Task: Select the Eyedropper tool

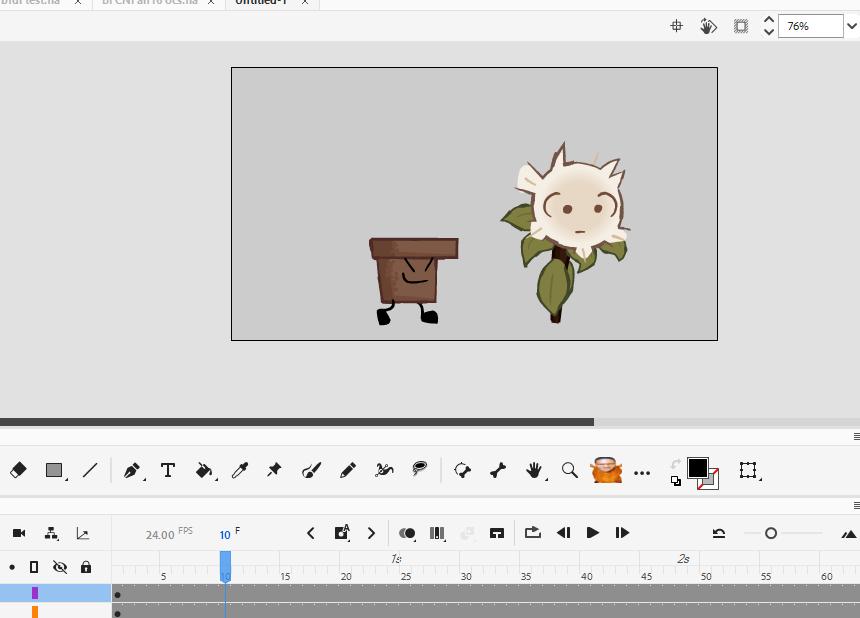Action: 240,470
